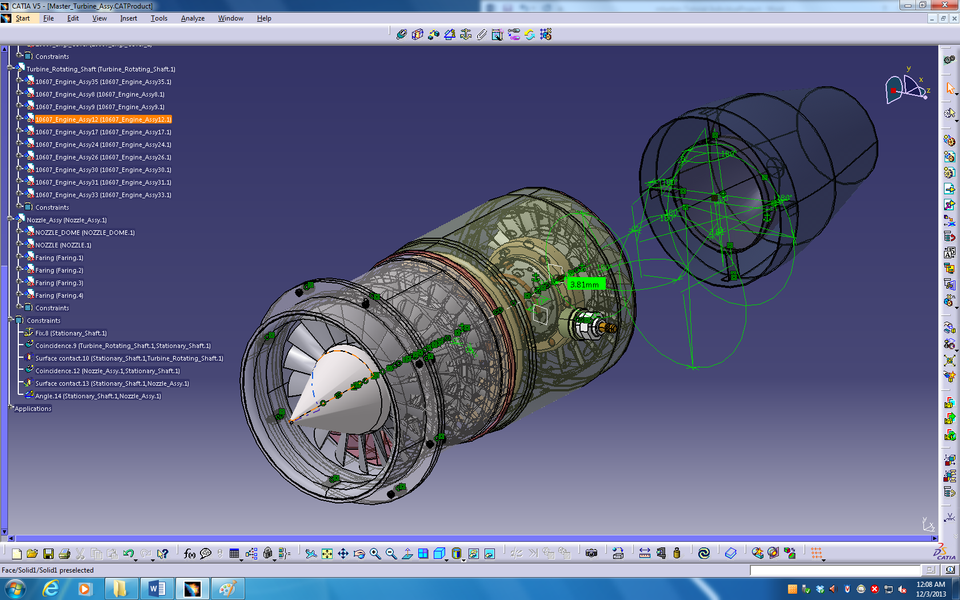
Task: Select the Fix constraint anchor tool
Action: click(x=467, y=34)
